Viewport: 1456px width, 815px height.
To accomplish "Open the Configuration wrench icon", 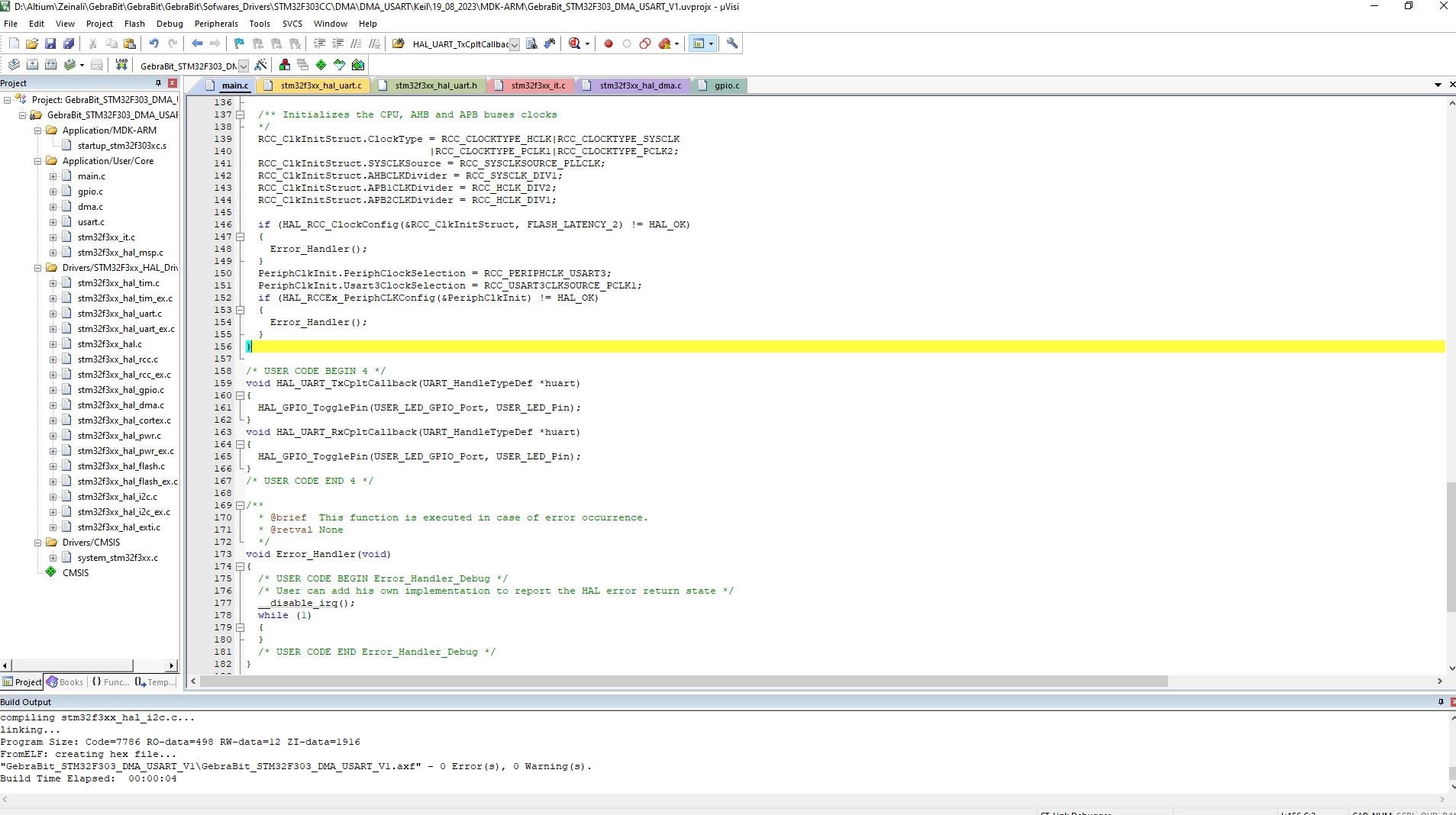I will tap(732, 43).
